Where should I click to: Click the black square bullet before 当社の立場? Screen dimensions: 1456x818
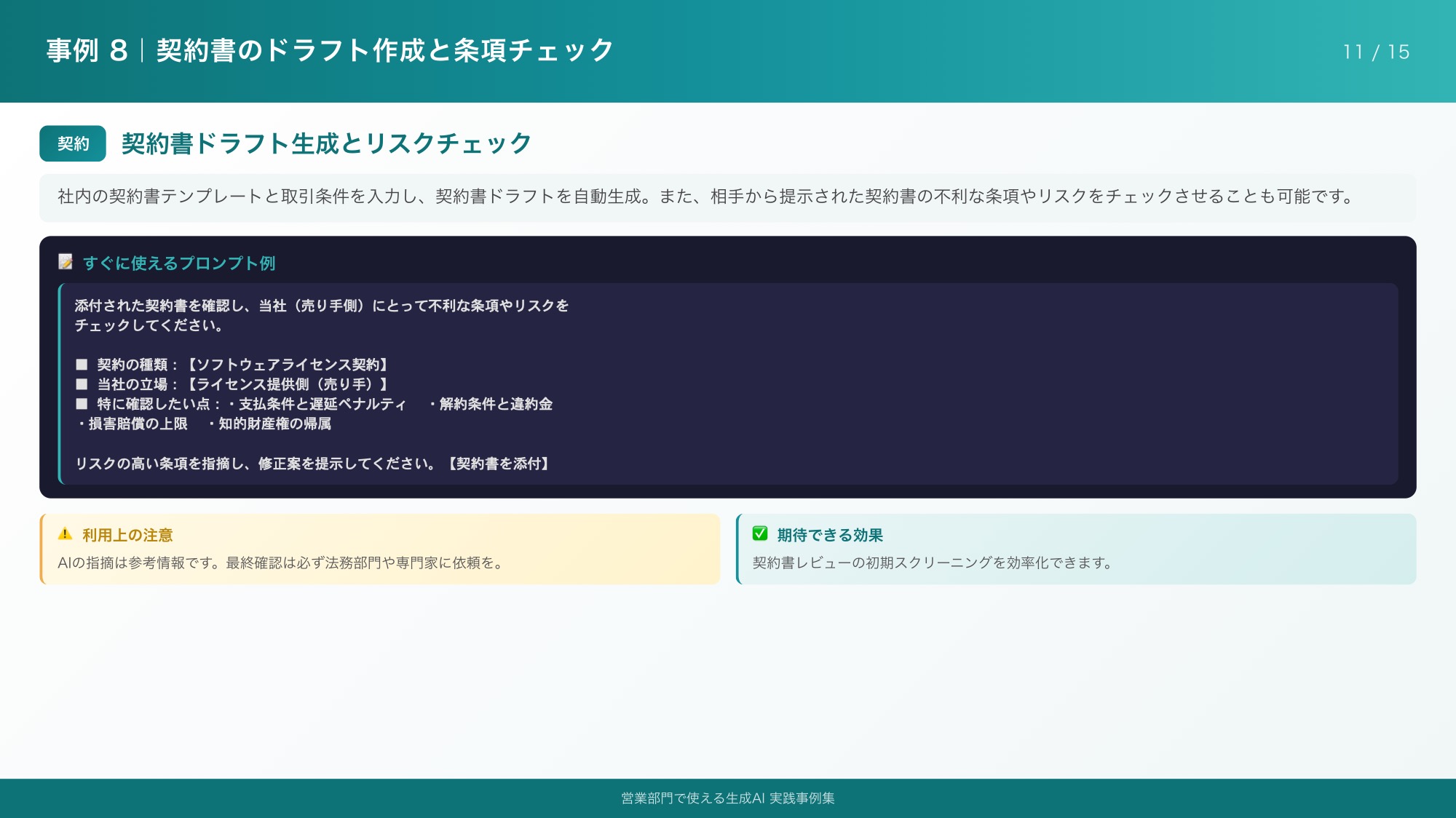(x=82, y=384)
